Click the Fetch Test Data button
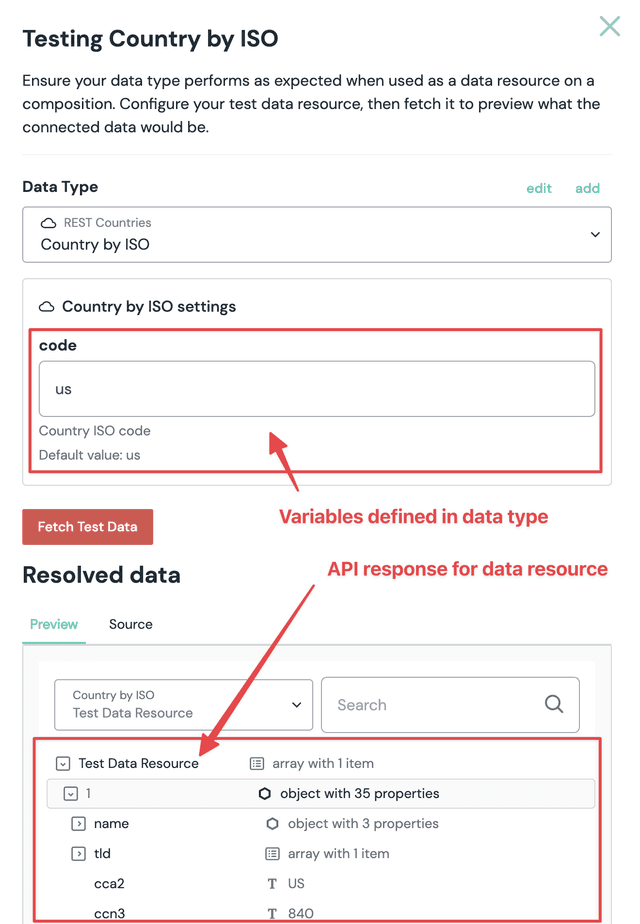The height and width of the screenshot is (924, 640). pos(87,526)
